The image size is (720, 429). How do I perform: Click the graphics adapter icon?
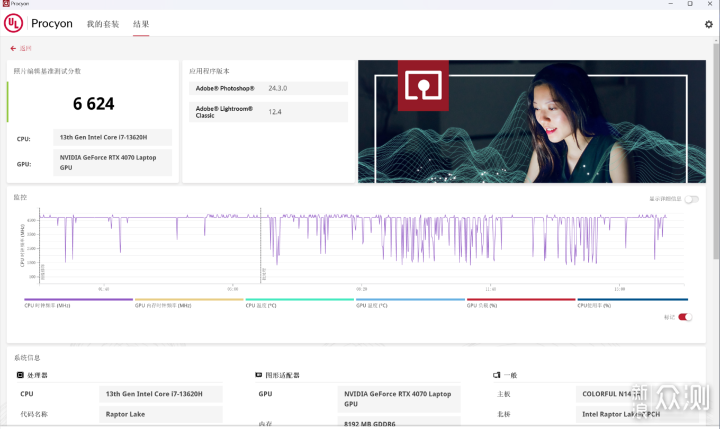(x=259, y=375)
